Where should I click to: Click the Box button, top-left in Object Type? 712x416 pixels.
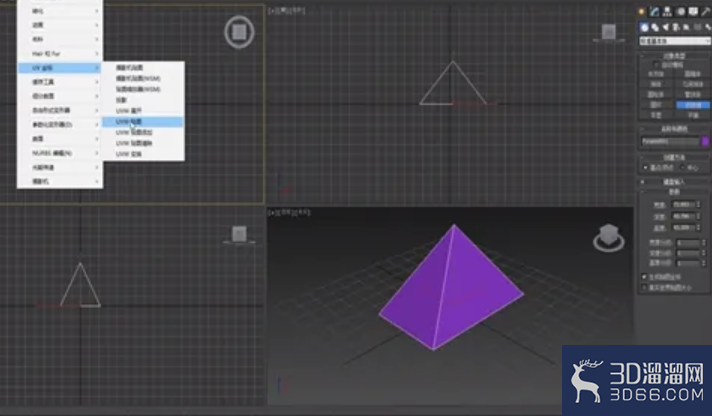tap(656, 74)
